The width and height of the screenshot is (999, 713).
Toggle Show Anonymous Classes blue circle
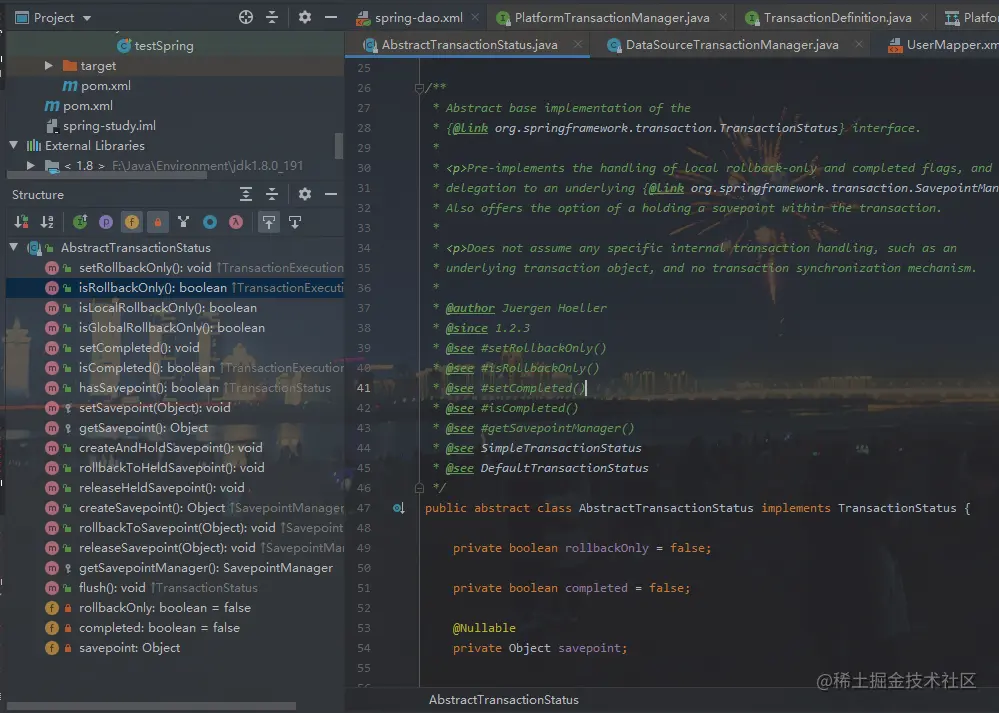click(x=210, y=222)
